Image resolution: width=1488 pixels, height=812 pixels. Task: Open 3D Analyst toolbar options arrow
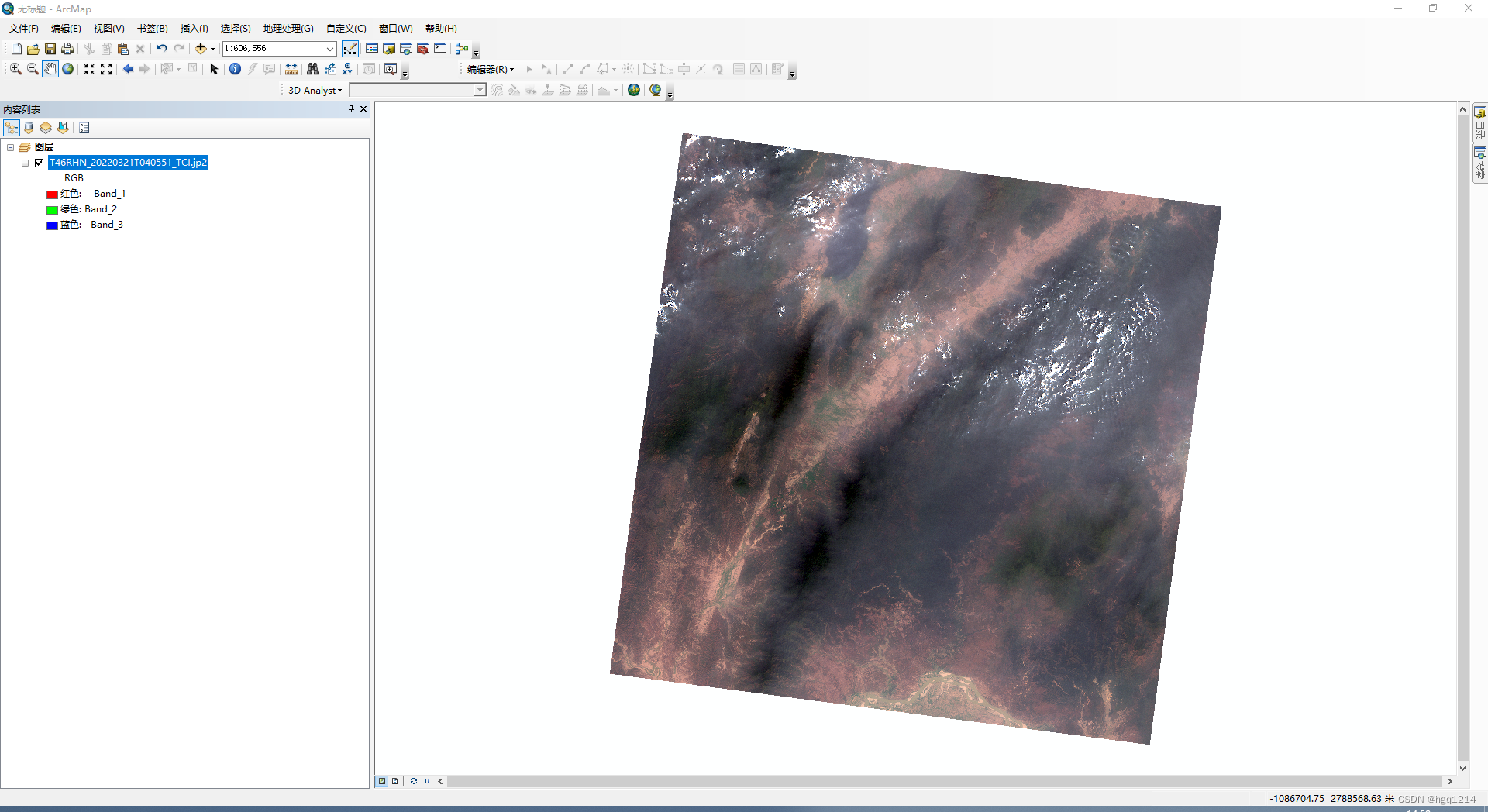(670, 94)
